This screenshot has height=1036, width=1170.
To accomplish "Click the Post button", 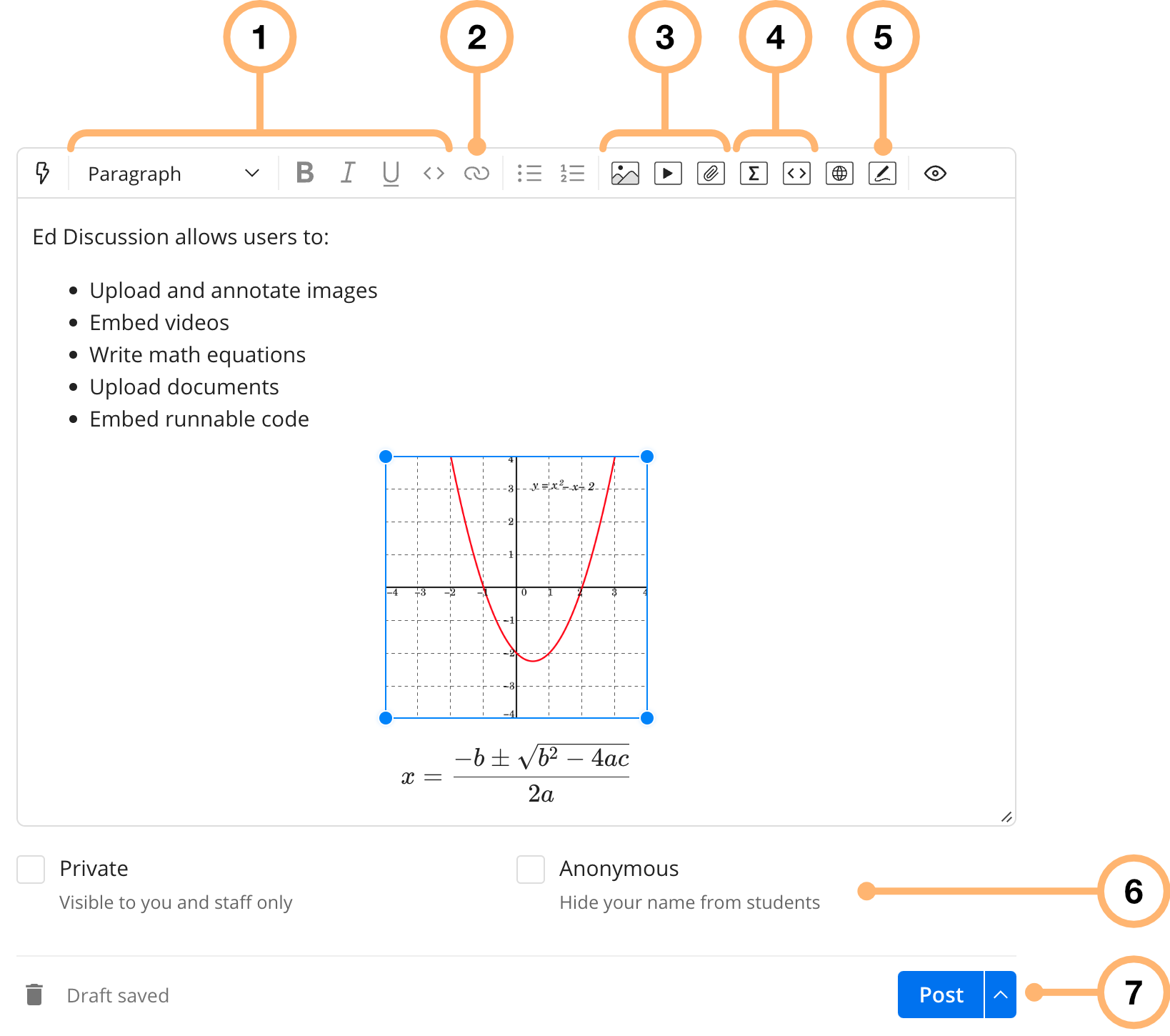I will pos(941,994).
